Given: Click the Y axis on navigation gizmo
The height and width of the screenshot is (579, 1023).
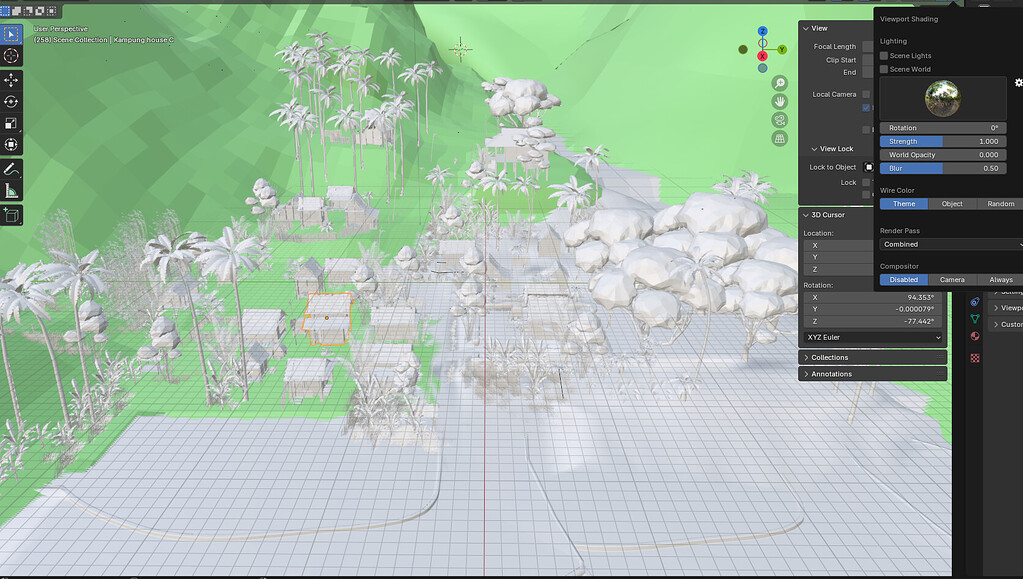Looking at the screenshot, I should (x=782, y=50).
